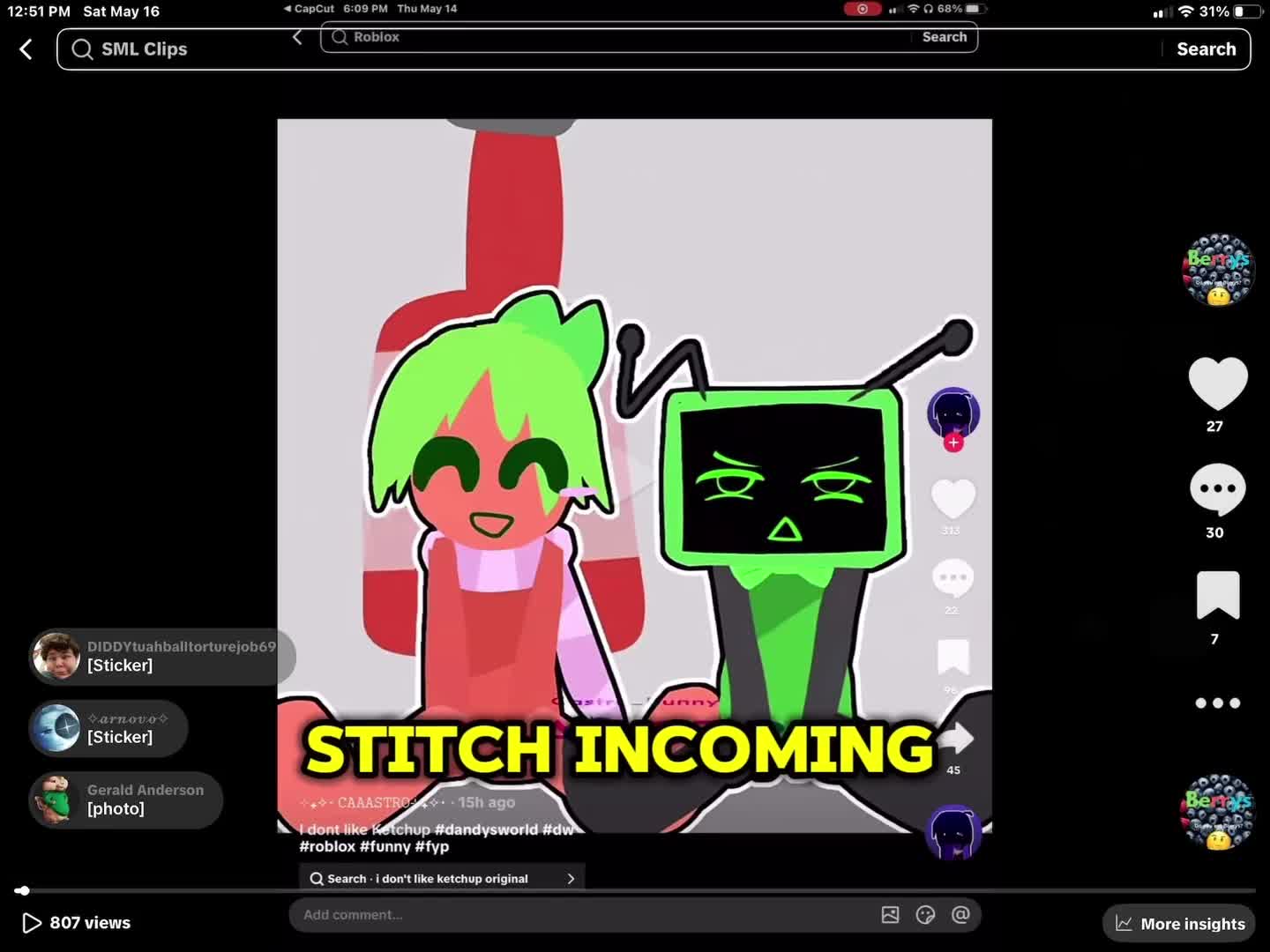Tap the inner Search label beside Roblox
This screenshot has height=952, width=1270.
[945, 37]
